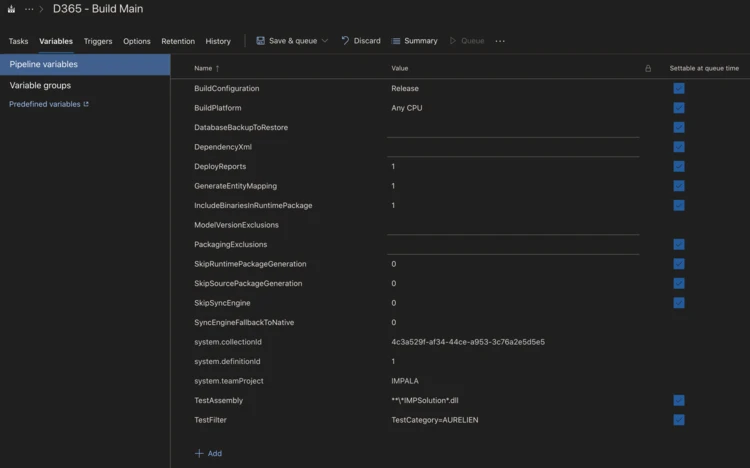Toggle the TestFilter queue time checkbox
750x468 pixels.
(679, 420)
